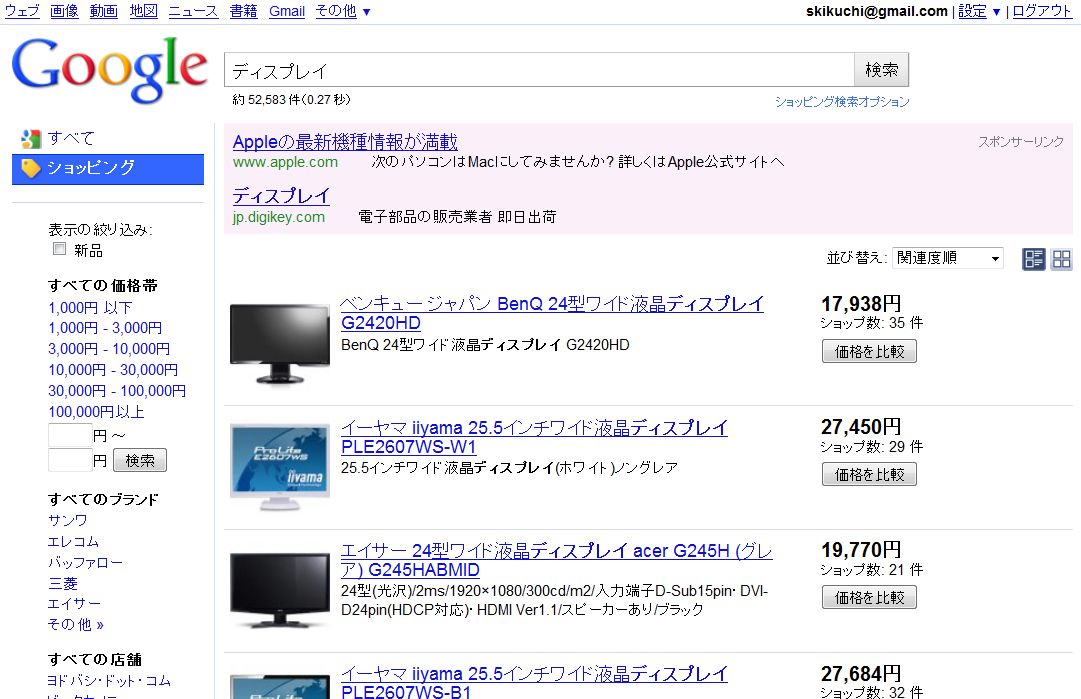Open acer G245HABMID product link

click(556, 560)
